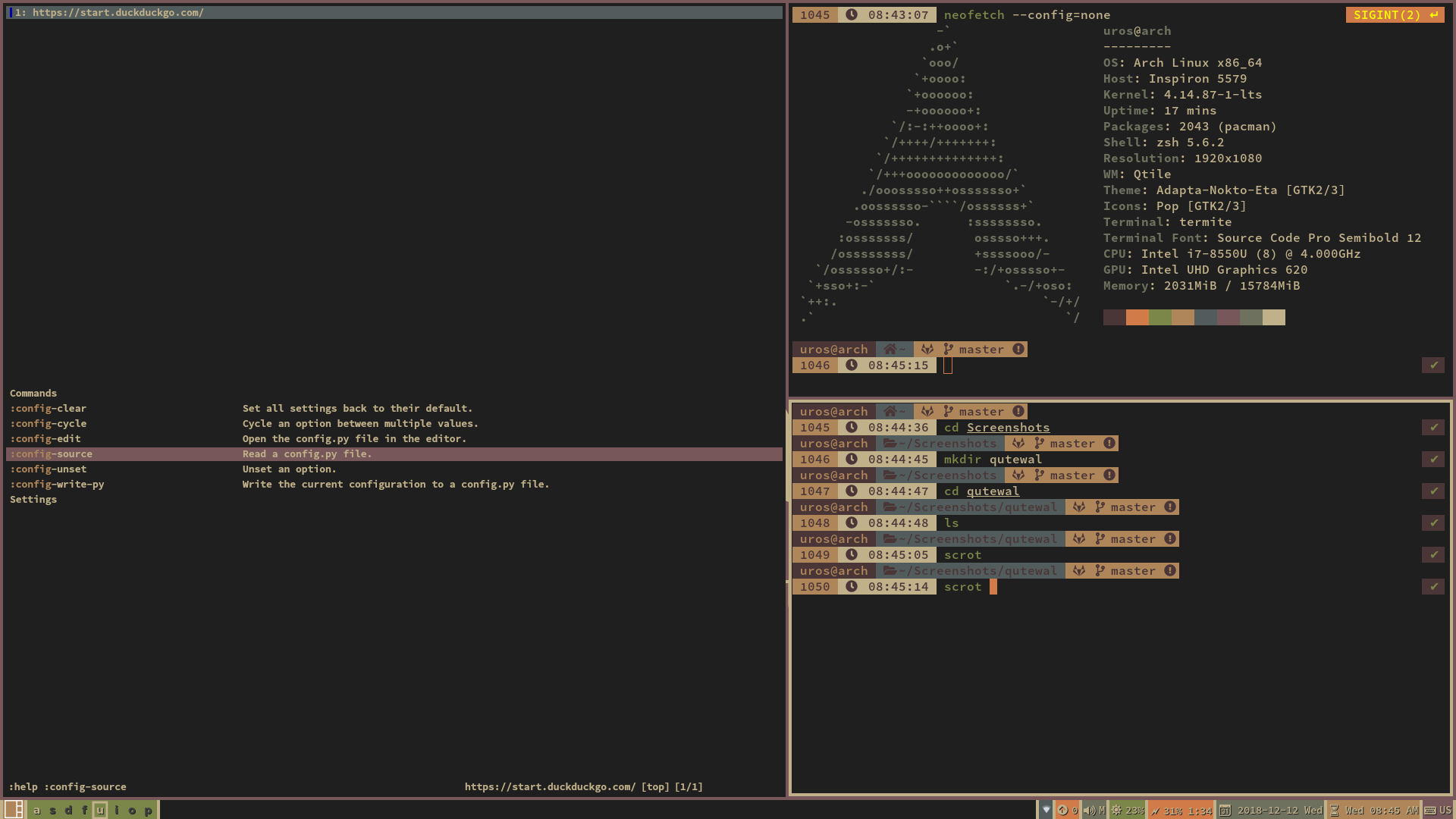Click the 'Wed 08:45 AM' clock text
The image size is (1456, 819).
click(1382, 810)
